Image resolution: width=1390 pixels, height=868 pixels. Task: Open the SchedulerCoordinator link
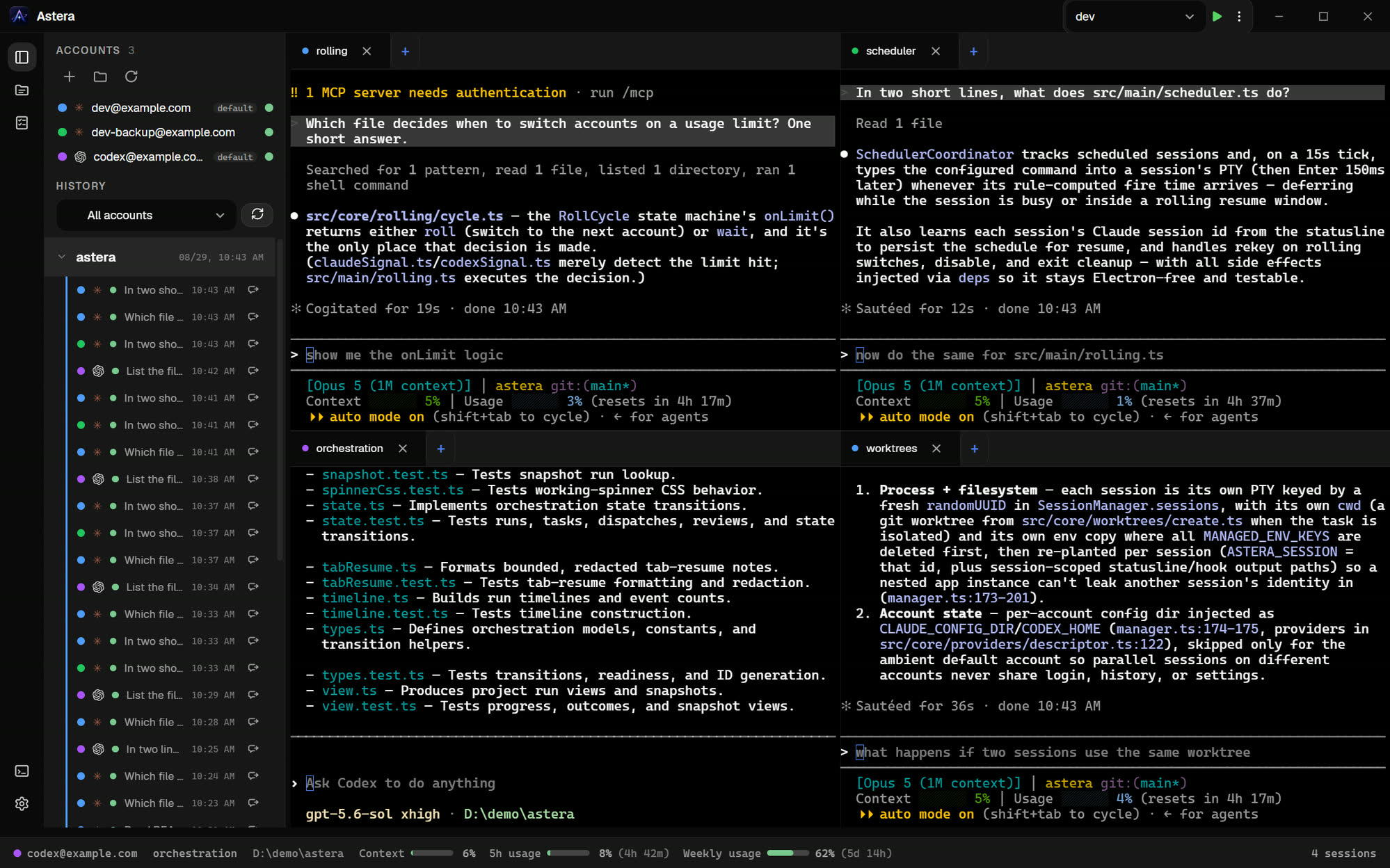[934, 154]
